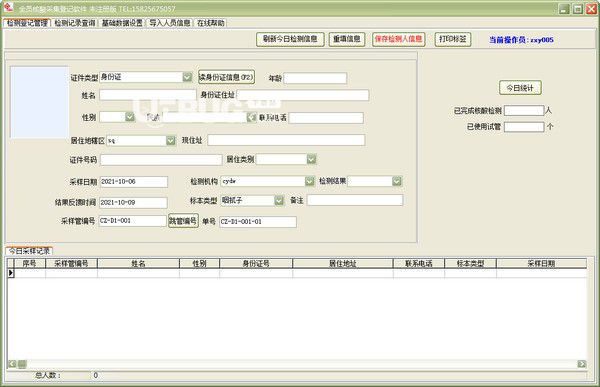
Task: Click the horizontal scrollbar right arrow
Action: (582, 364)
